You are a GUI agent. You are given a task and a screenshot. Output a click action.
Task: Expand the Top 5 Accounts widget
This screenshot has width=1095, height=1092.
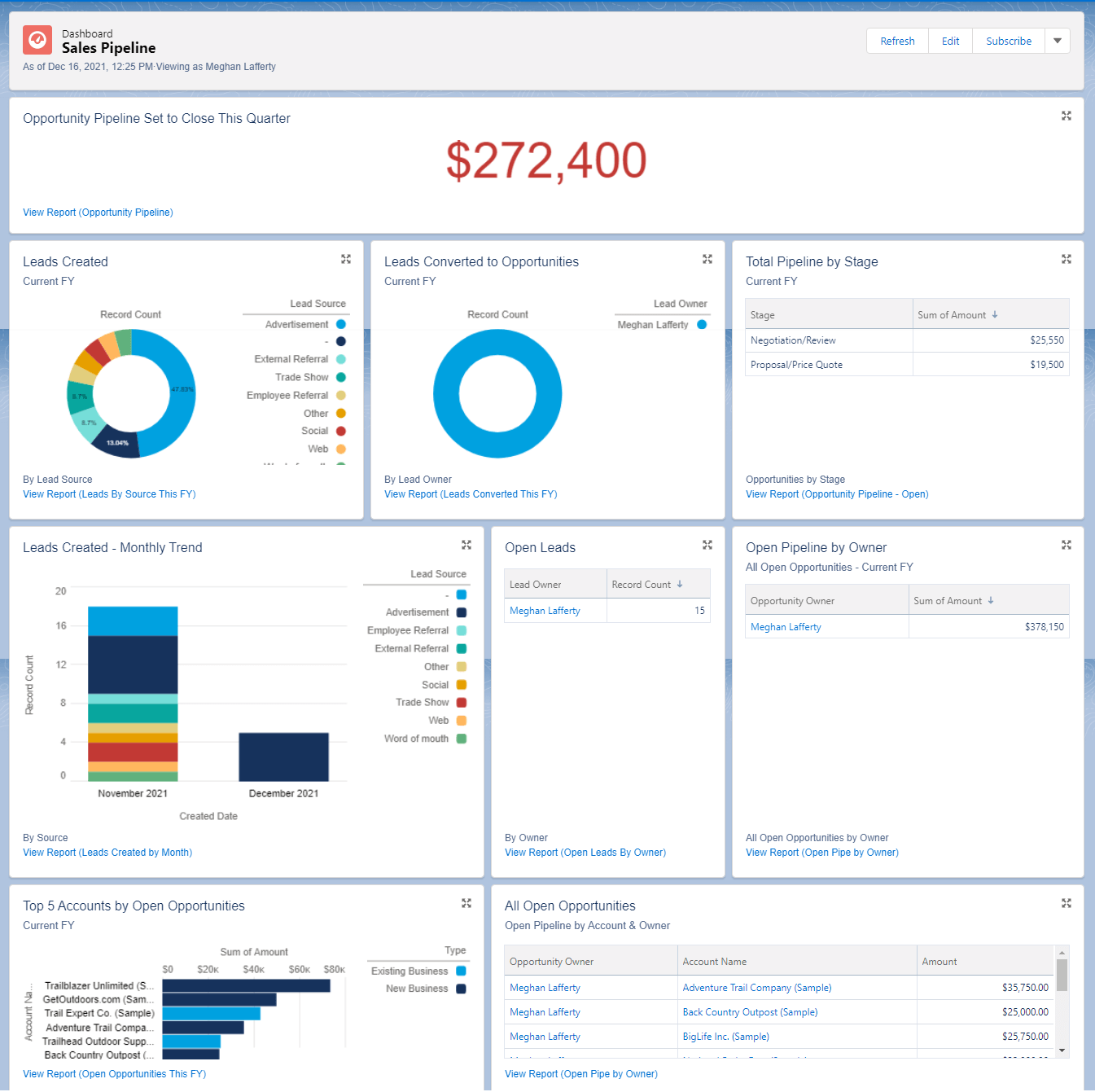[x=466, y=903]
